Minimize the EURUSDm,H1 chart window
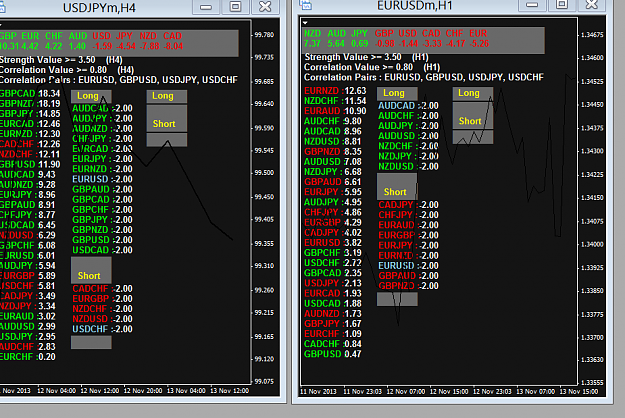Image resolution: width=625 pixels, height=418 pixels. (532, 5)
